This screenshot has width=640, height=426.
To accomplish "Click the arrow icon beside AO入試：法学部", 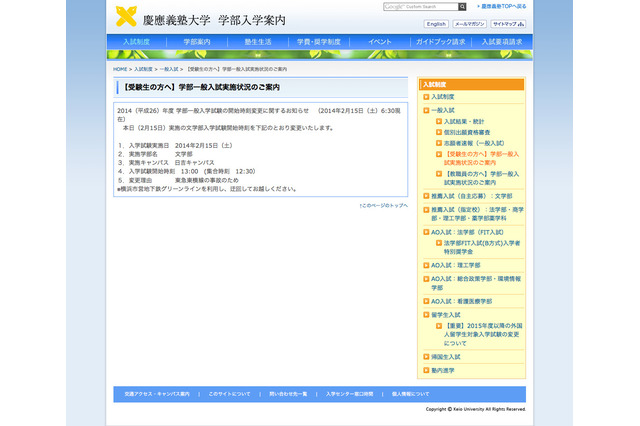I will (426, 232).
